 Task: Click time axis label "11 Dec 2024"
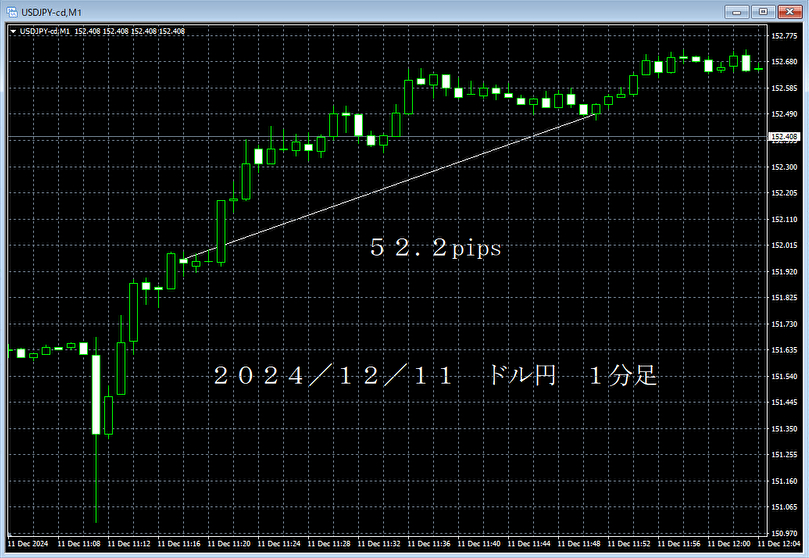28,544
